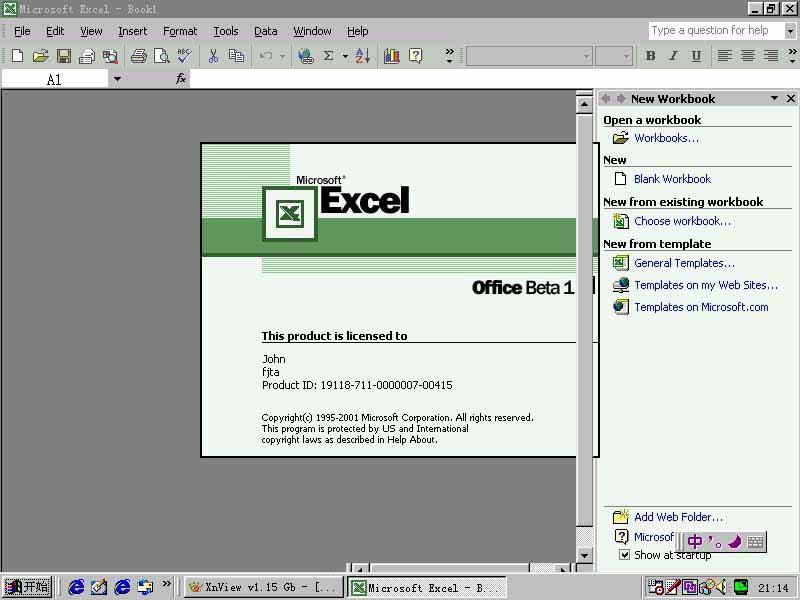This screenshot has height=600, width=800.
Task: Click the Search toolbar icon
Action: [110, 56]
